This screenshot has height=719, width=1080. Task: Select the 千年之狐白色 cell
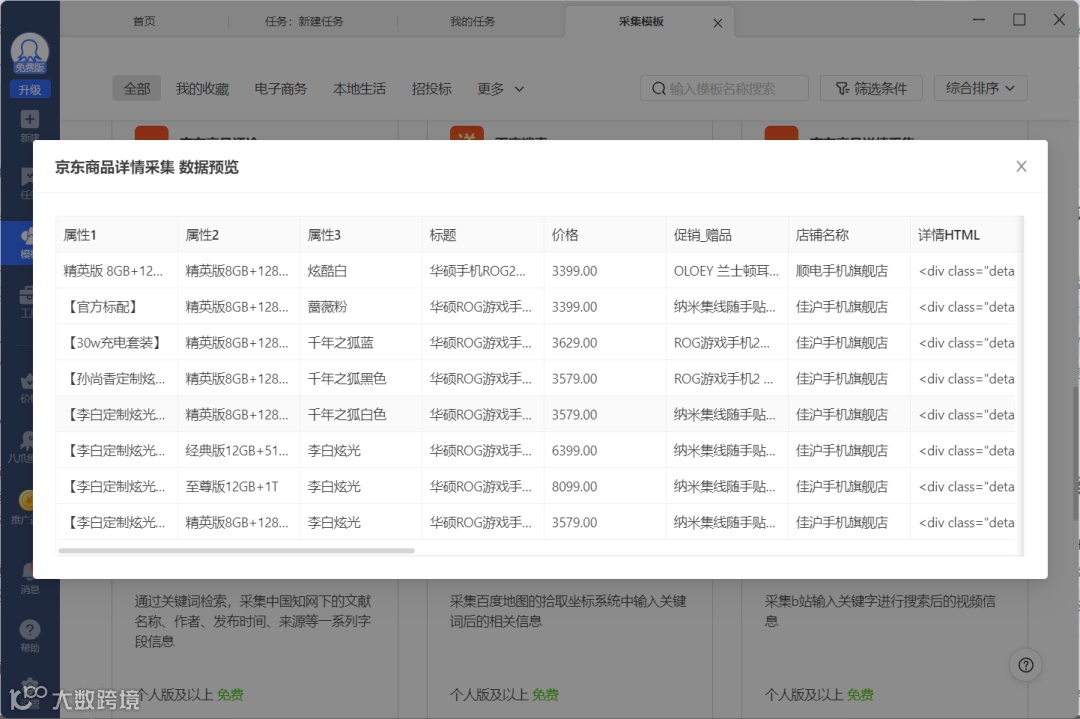tap(360, 415)
